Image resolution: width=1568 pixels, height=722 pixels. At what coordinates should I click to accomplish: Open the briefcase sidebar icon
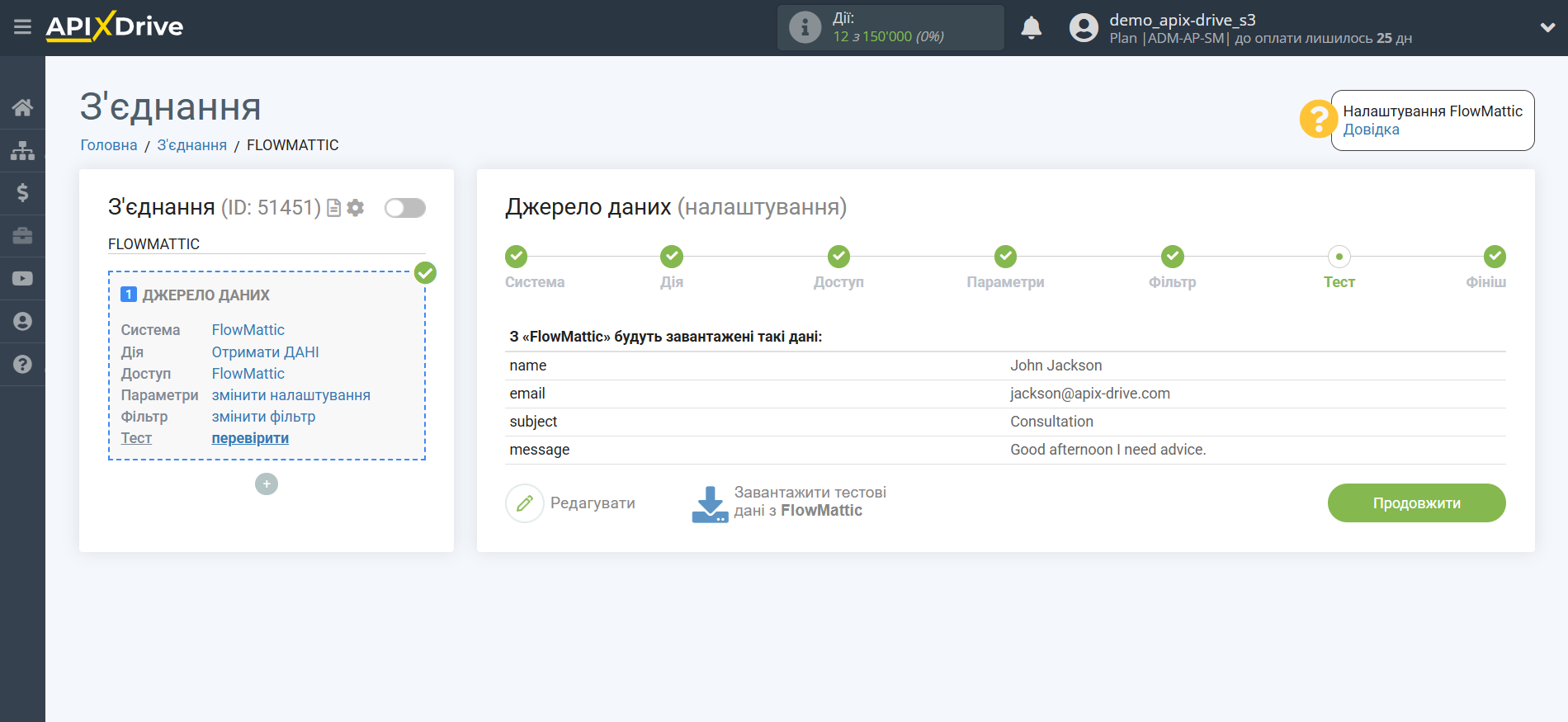coord(22,236)
